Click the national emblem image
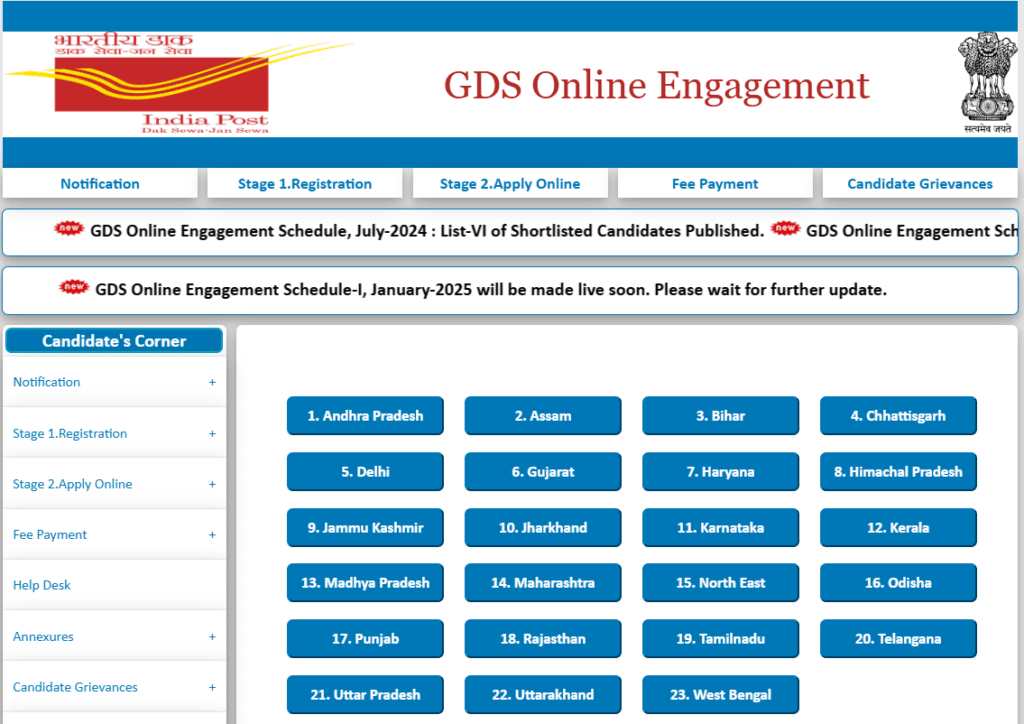This screenshot has width=1024, height=724. pos(986,78)
